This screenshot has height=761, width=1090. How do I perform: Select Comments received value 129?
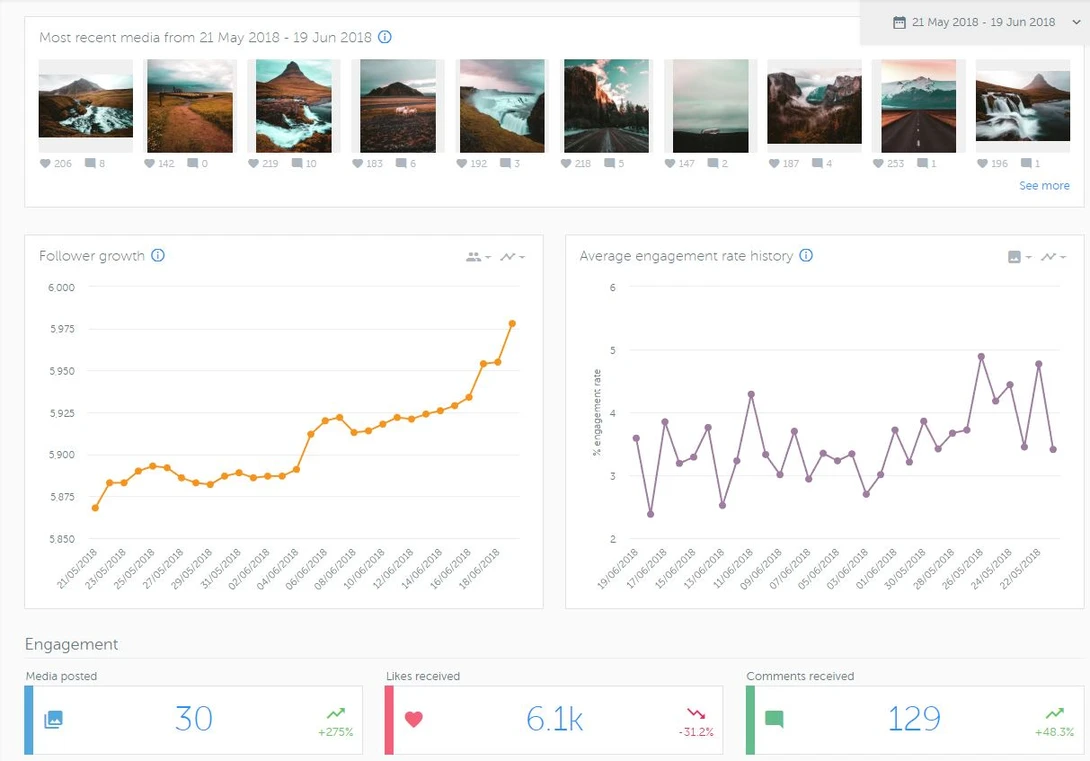[914, 719]
